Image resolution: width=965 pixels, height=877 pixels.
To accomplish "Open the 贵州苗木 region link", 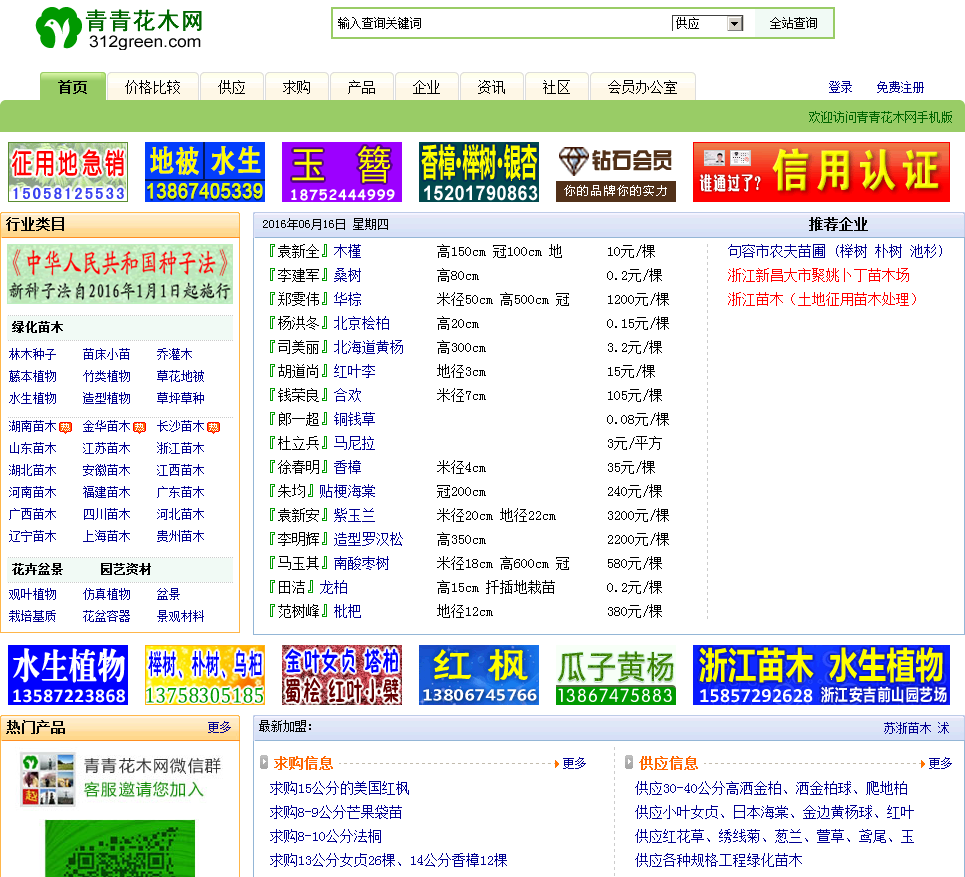I will coord(180,536).
